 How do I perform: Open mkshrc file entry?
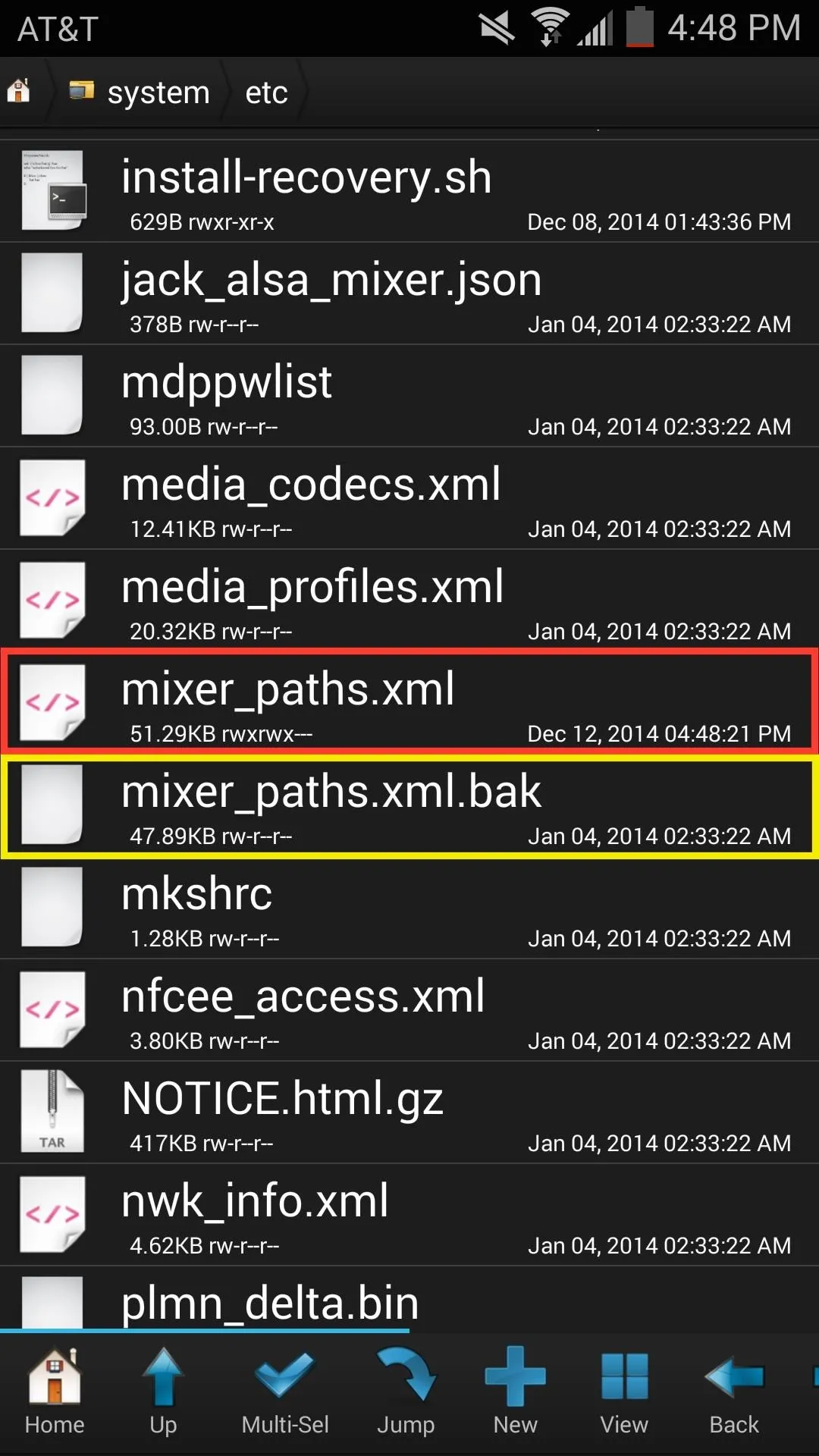pyautogui.click(x=409, y=908)
